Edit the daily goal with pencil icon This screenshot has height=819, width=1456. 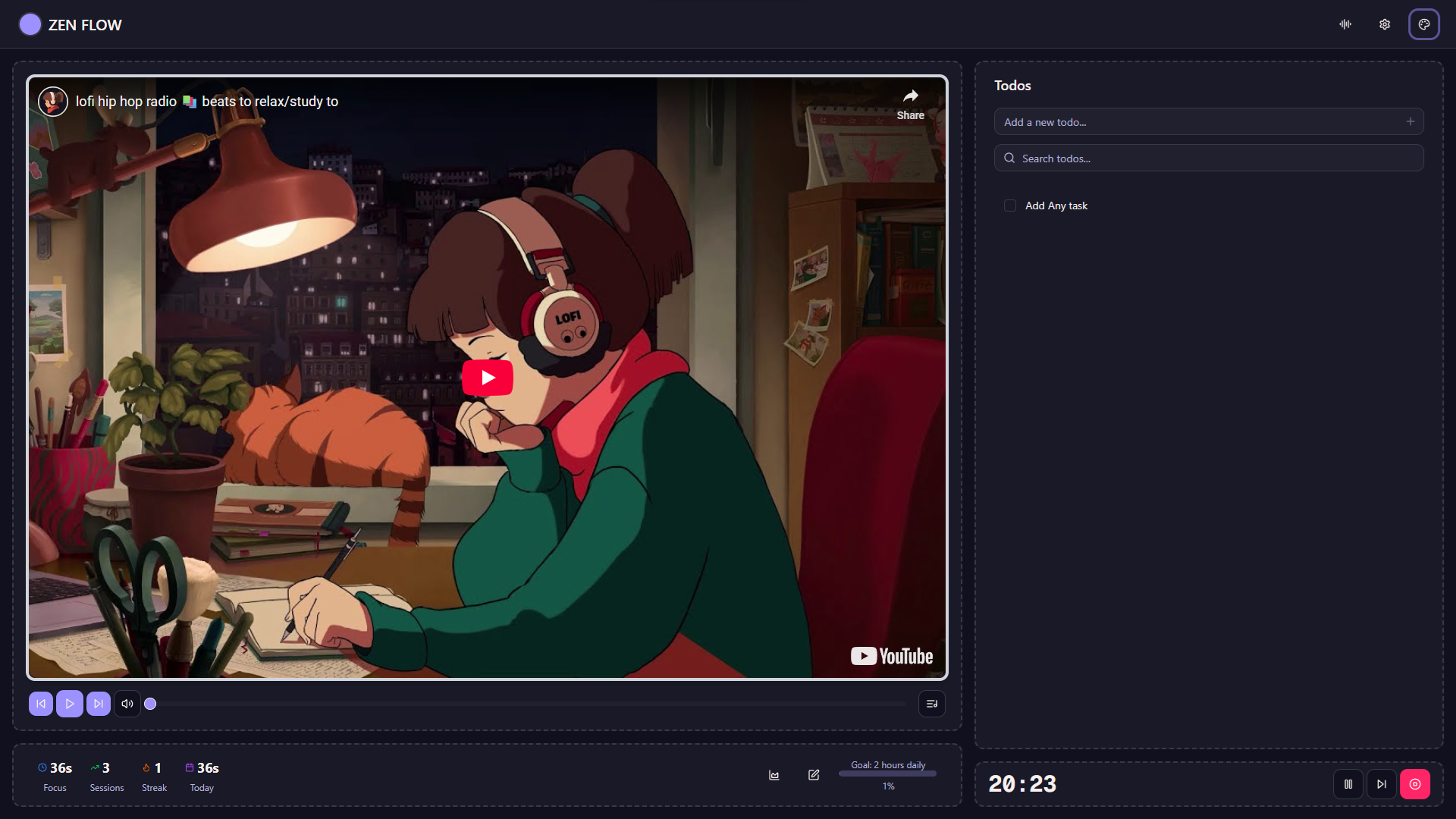click(x=814, y=775)
